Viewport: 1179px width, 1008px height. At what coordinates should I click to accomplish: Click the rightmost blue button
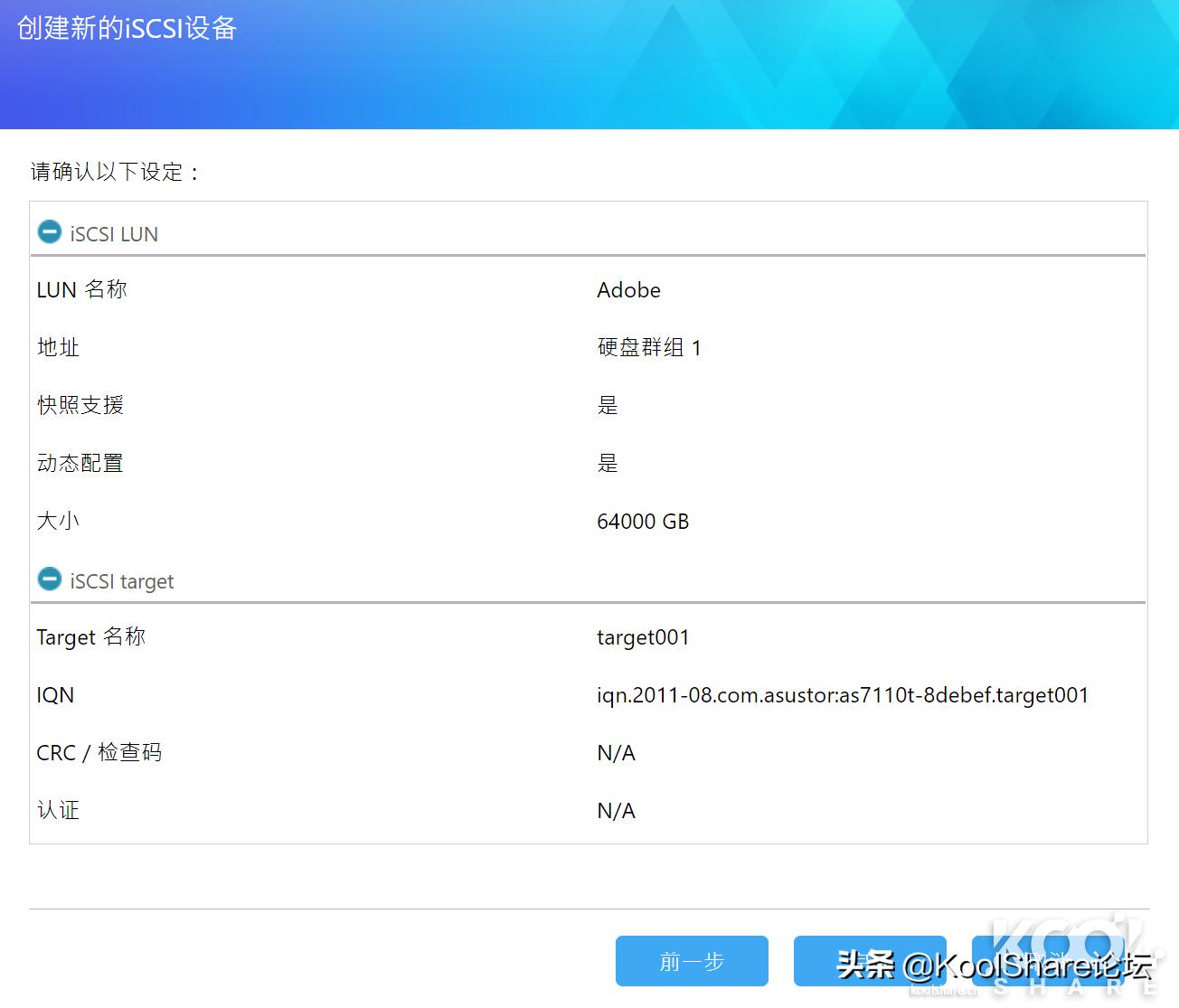[1049, 961]
